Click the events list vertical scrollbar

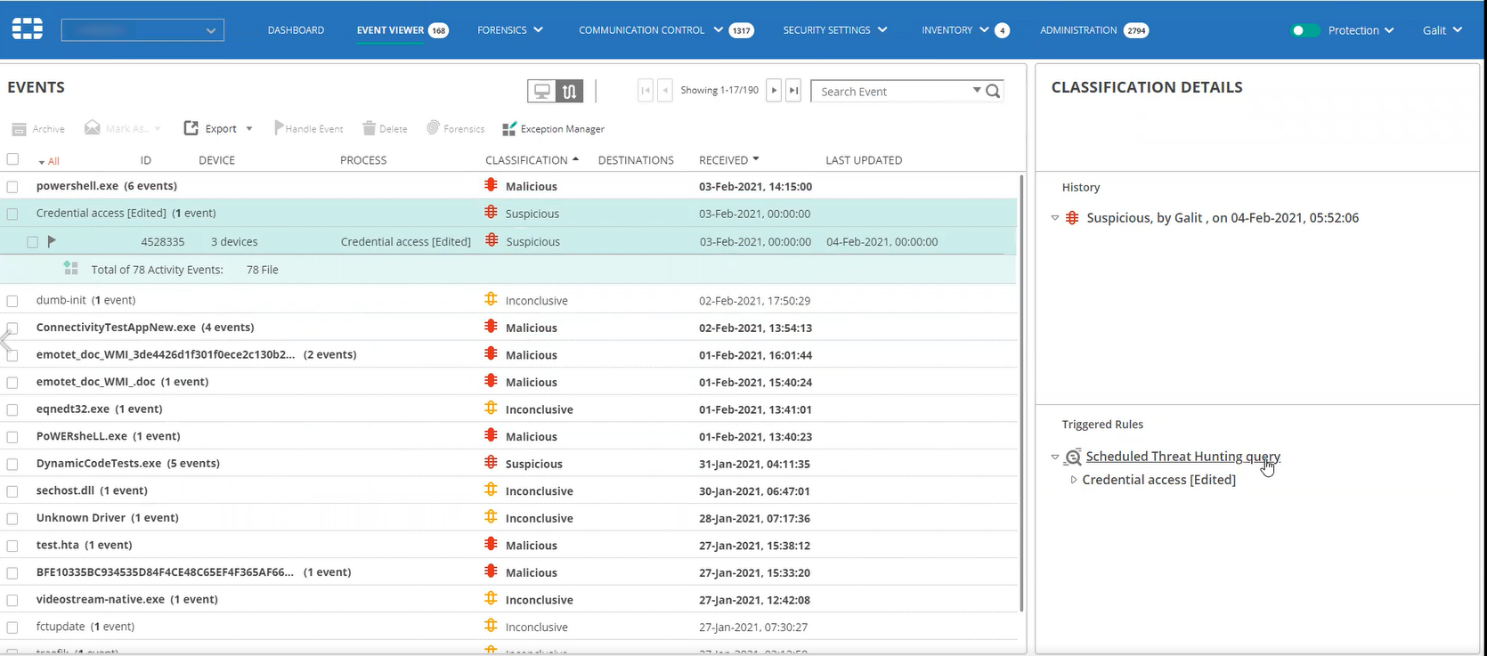(x=1021, y=390)
